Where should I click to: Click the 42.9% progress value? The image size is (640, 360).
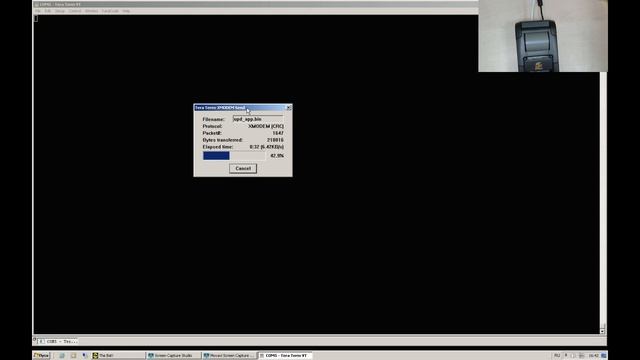click(x=277, y=156)
